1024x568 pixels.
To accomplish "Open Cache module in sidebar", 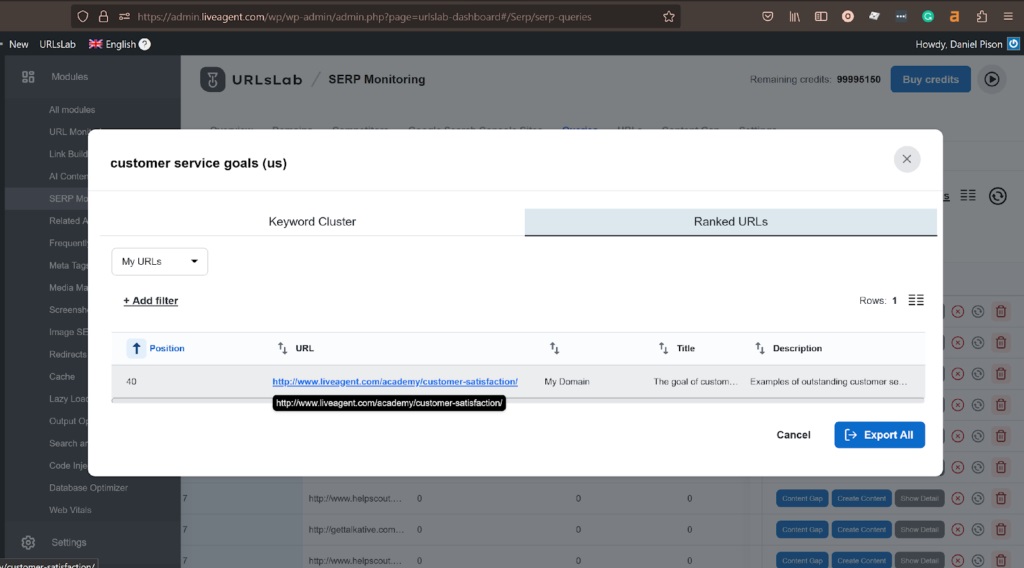I will coord(62,377).
